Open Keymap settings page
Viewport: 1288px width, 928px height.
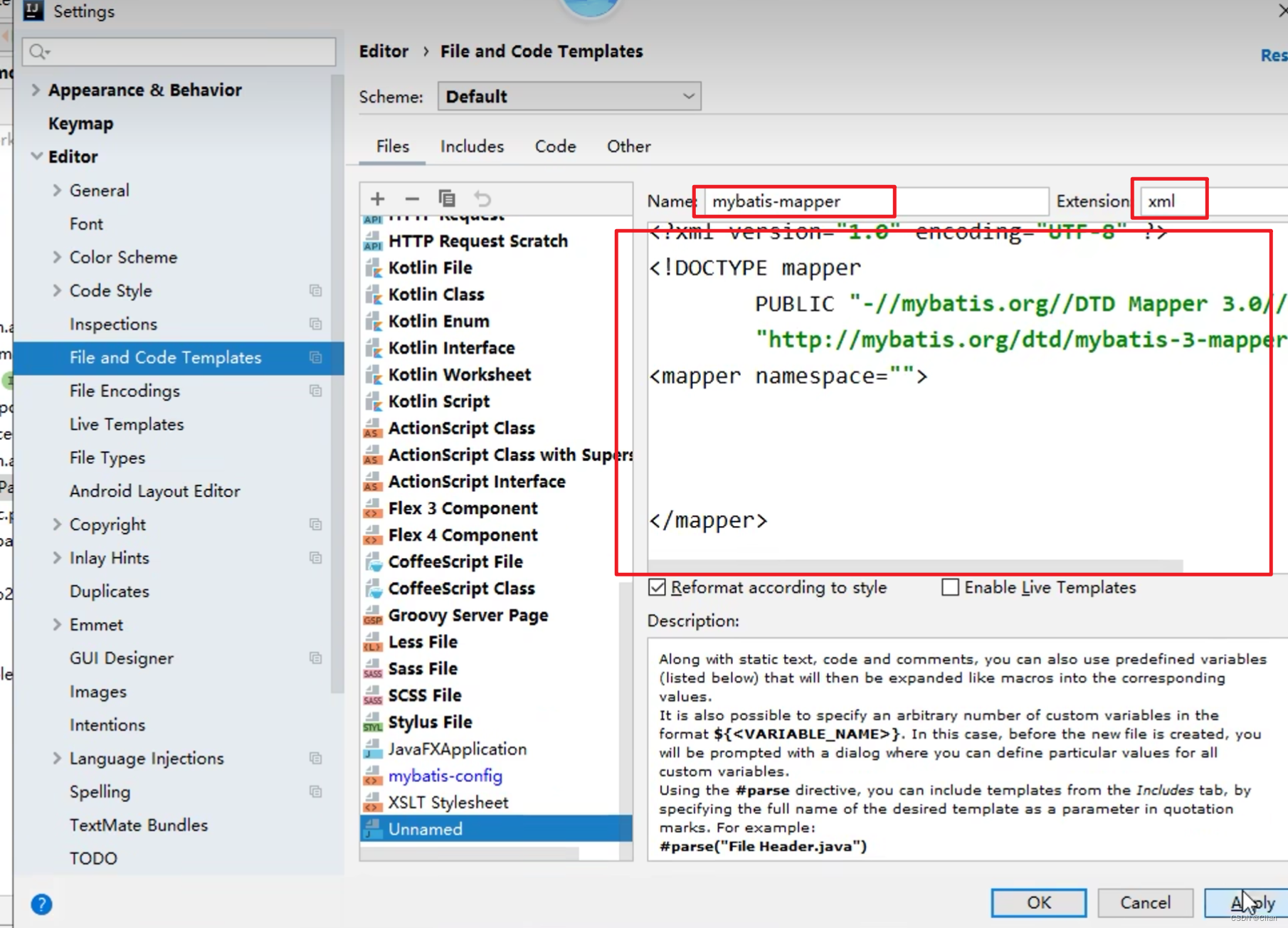click(x=80, y=123)
